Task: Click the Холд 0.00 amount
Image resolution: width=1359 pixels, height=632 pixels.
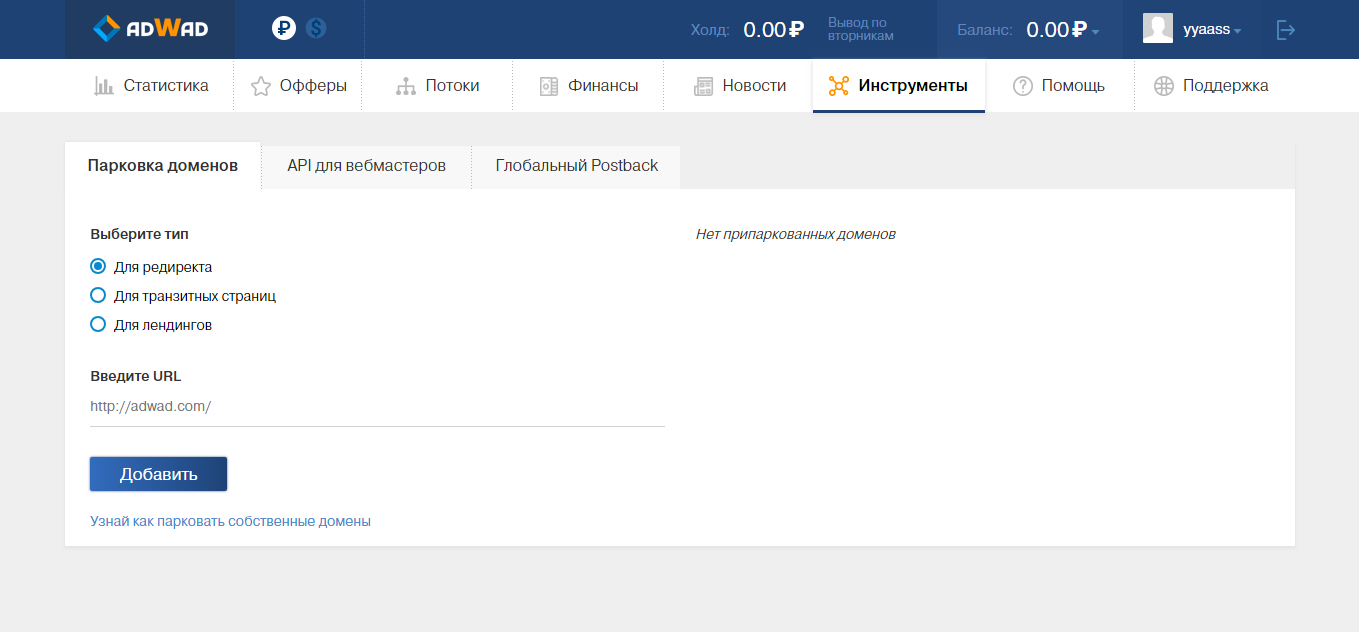Action: pos(773,30)
